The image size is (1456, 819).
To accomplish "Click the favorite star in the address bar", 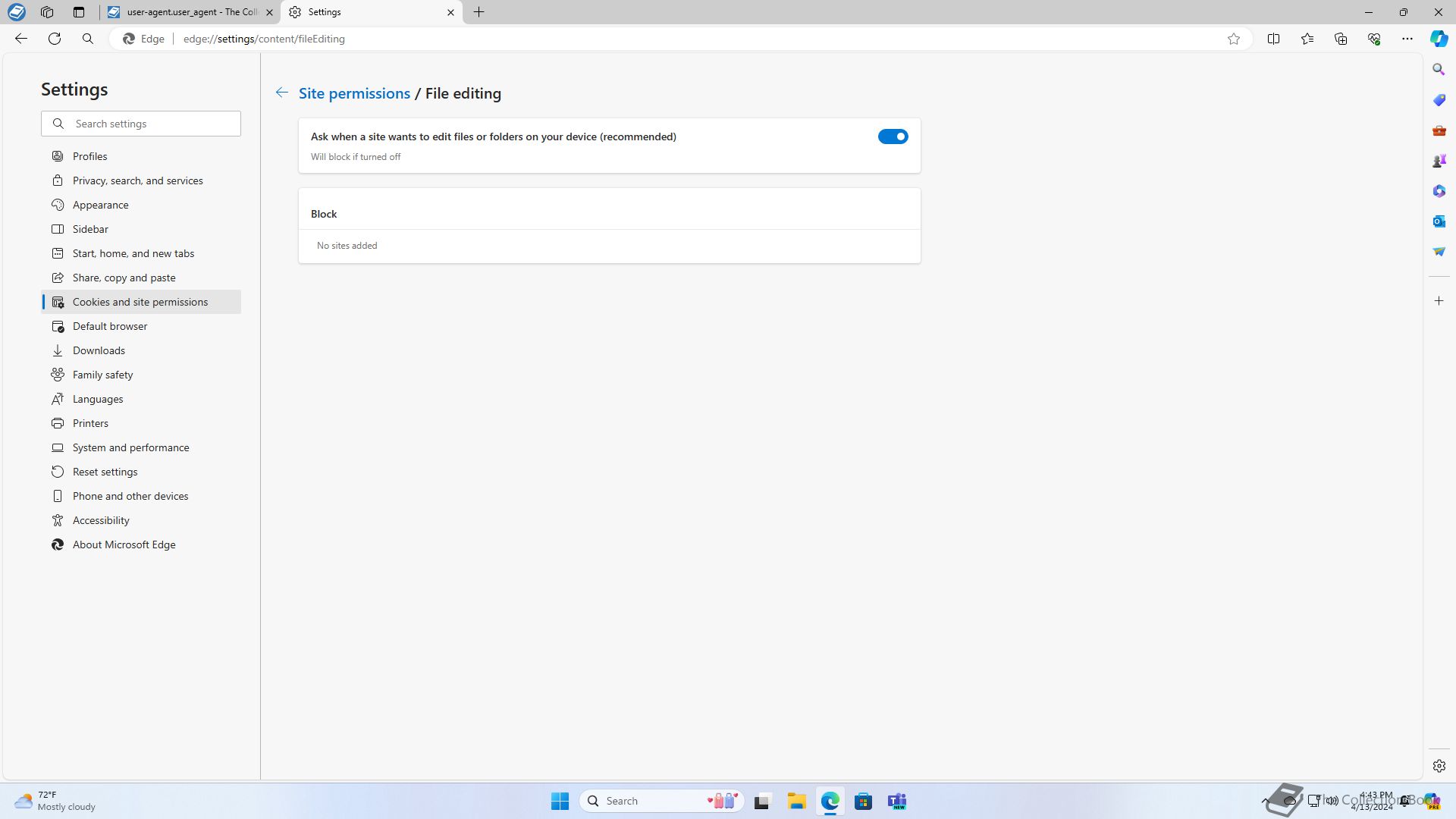I will (x=1234, y=39).
